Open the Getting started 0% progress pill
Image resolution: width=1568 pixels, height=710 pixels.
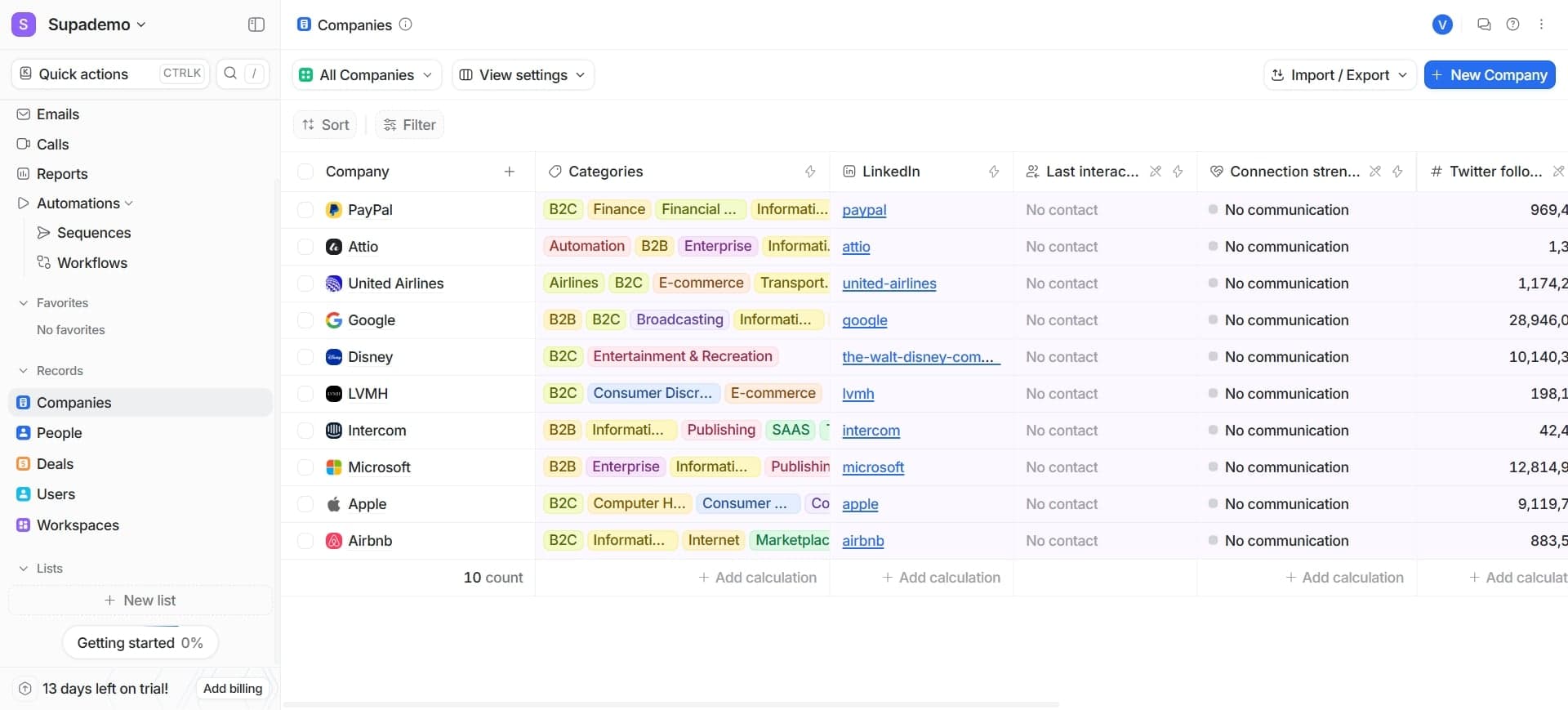pyautogui.click(x=140, y=643)
